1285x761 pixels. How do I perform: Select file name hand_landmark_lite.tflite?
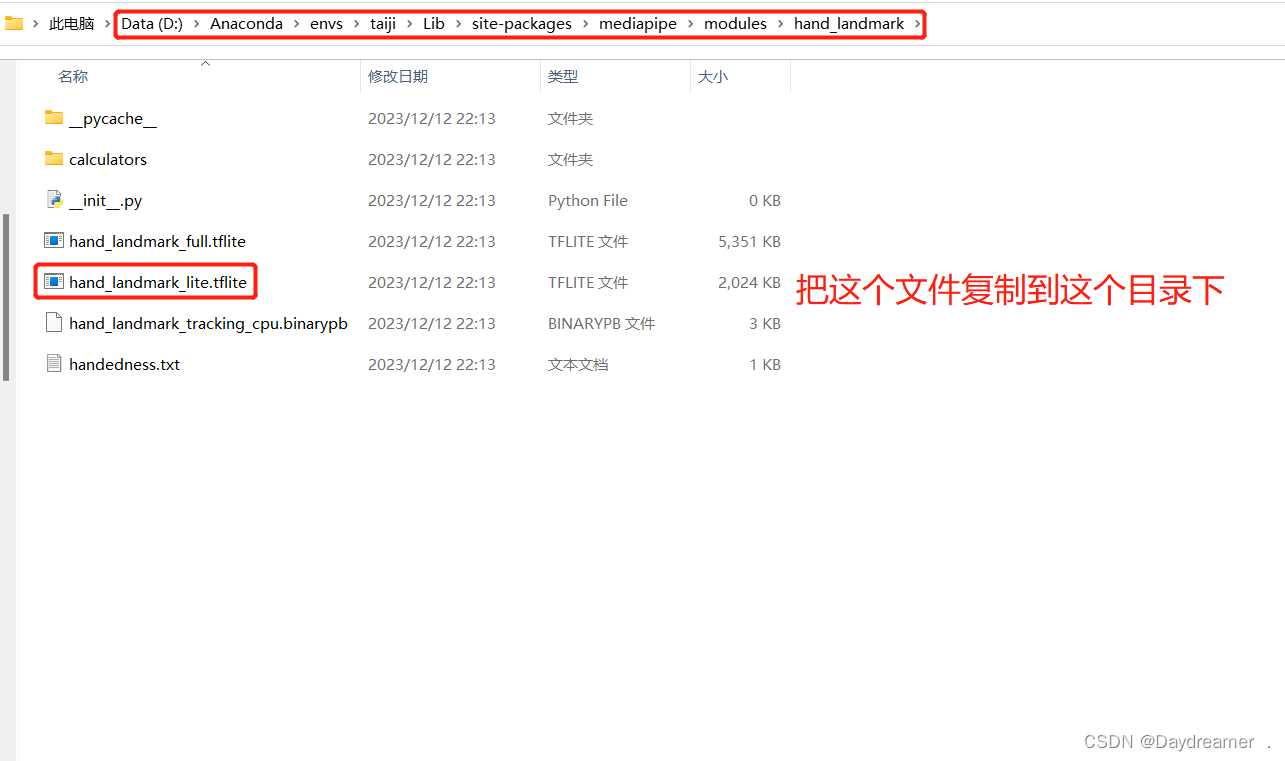click(158, 282)
